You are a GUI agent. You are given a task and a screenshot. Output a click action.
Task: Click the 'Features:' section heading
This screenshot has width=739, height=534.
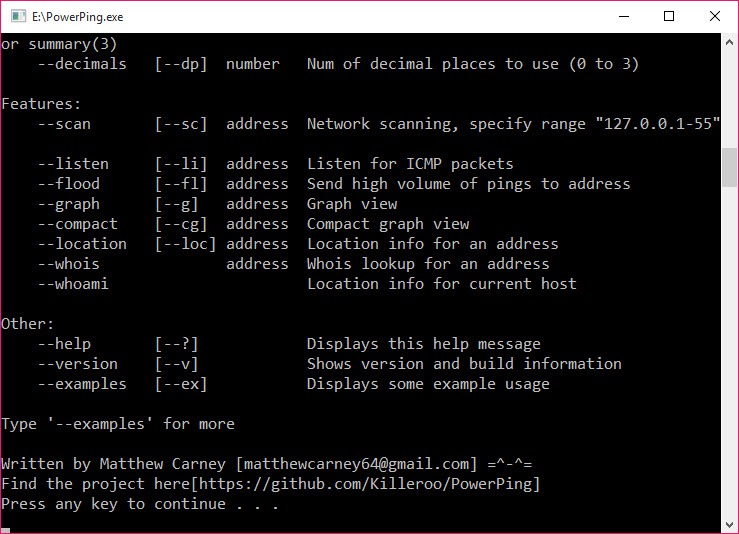point(41,104)
